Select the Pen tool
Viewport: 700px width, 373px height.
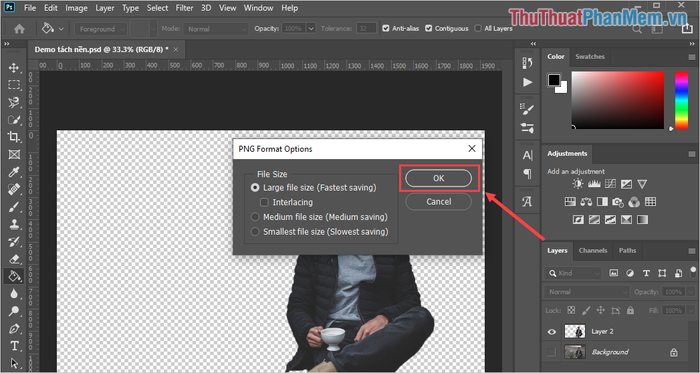click(x=14, y=328)
